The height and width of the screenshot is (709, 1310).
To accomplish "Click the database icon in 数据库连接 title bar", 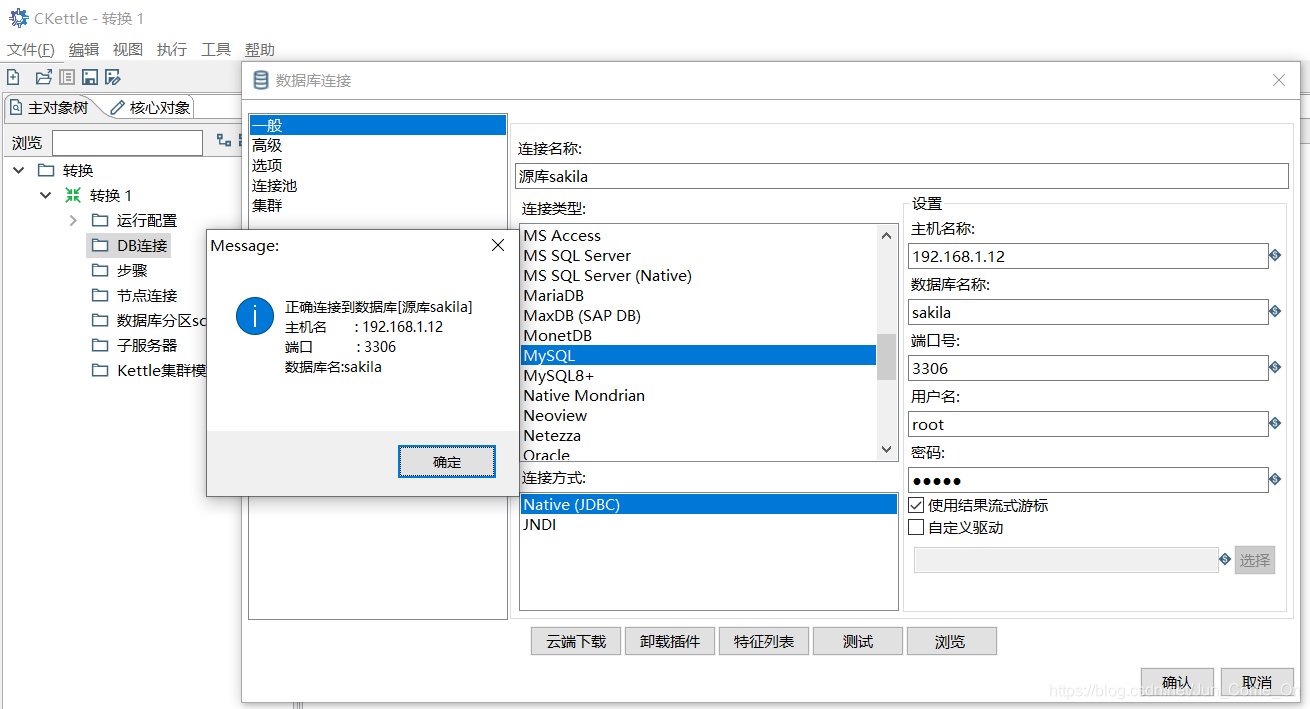I will (259, 80).
